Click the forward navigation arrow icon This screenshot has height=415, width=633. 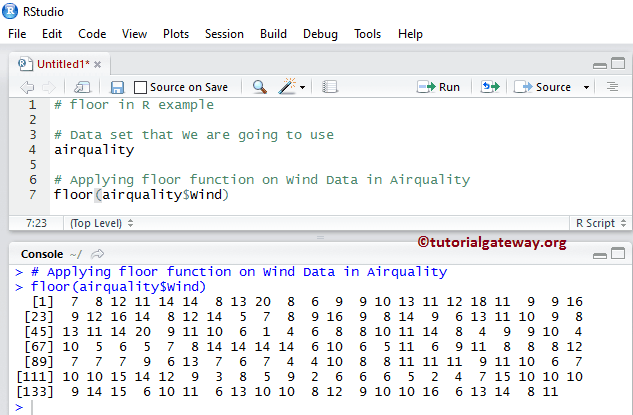point(48,87)
